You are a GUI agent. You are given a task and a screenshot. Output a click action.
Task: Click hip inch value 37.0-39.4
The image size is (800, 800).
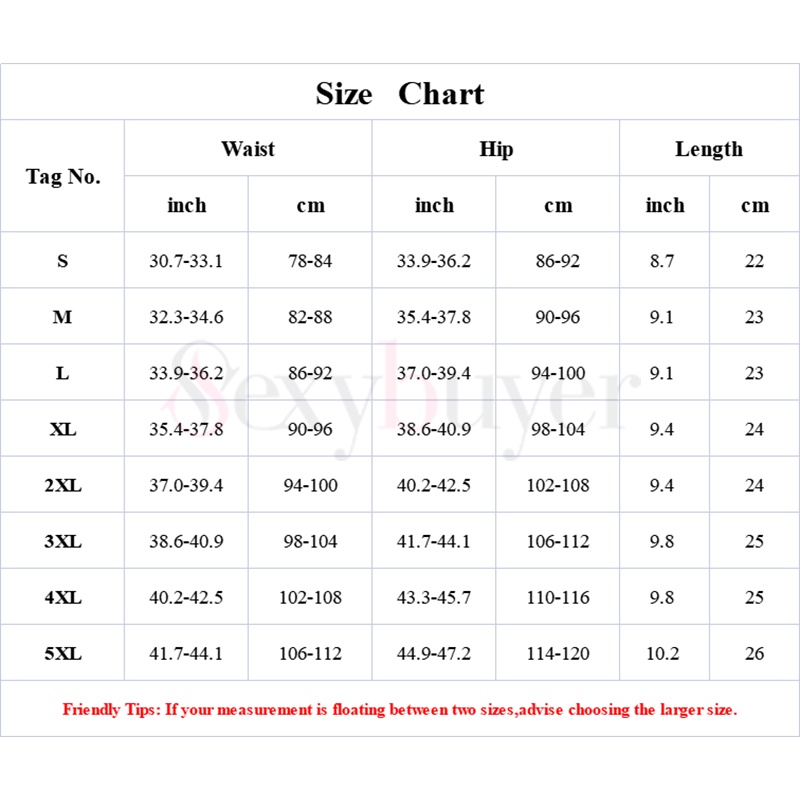pos(434,373)
